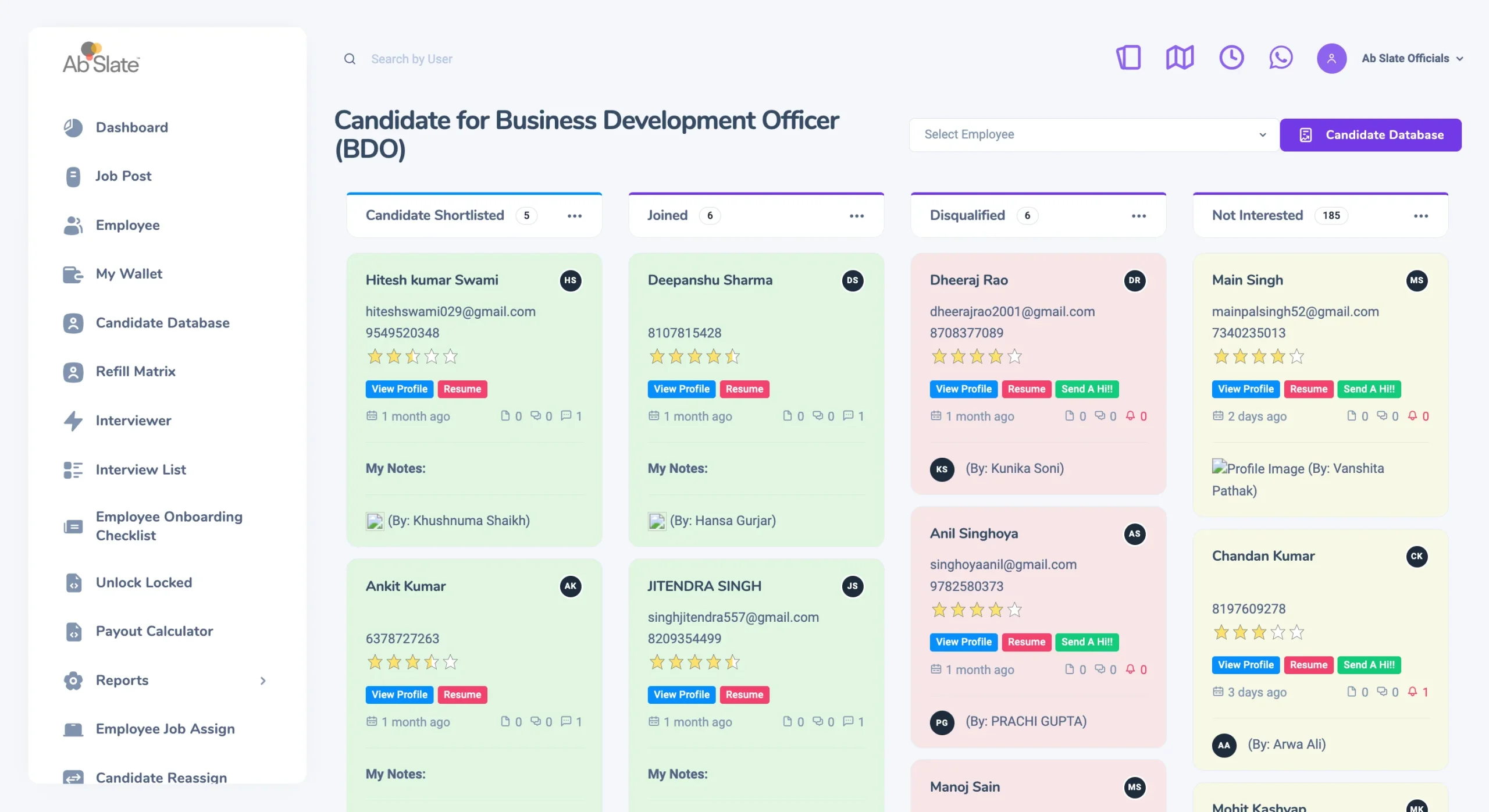
Task: Set Ankit Kumar rating to fifth star
Action: [x=450, y=662]
